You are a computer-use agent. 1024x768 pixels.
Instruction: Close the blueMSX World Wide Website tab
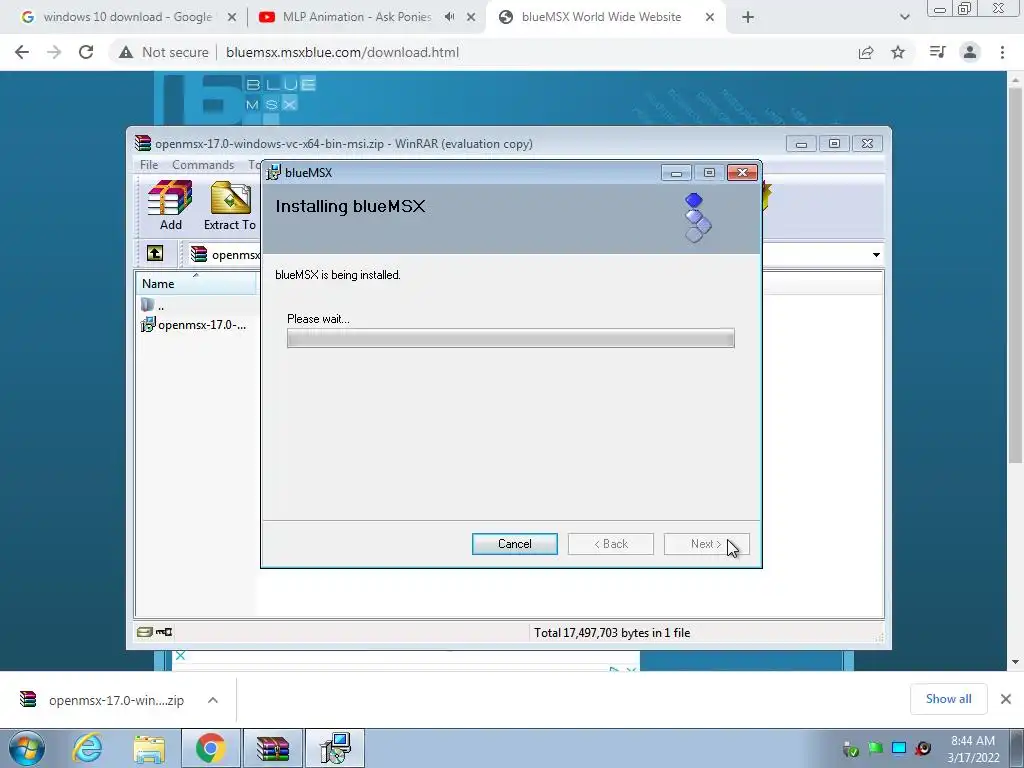710,18
